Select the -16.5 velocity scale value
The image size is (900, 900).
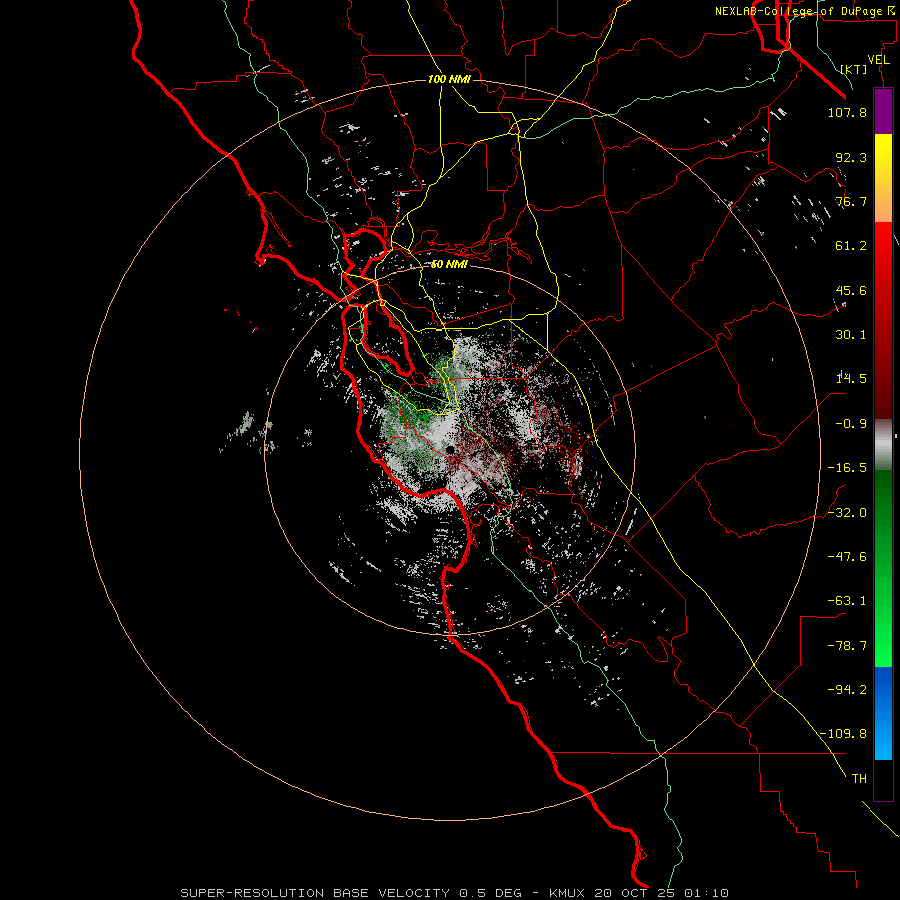pos(847,468)
